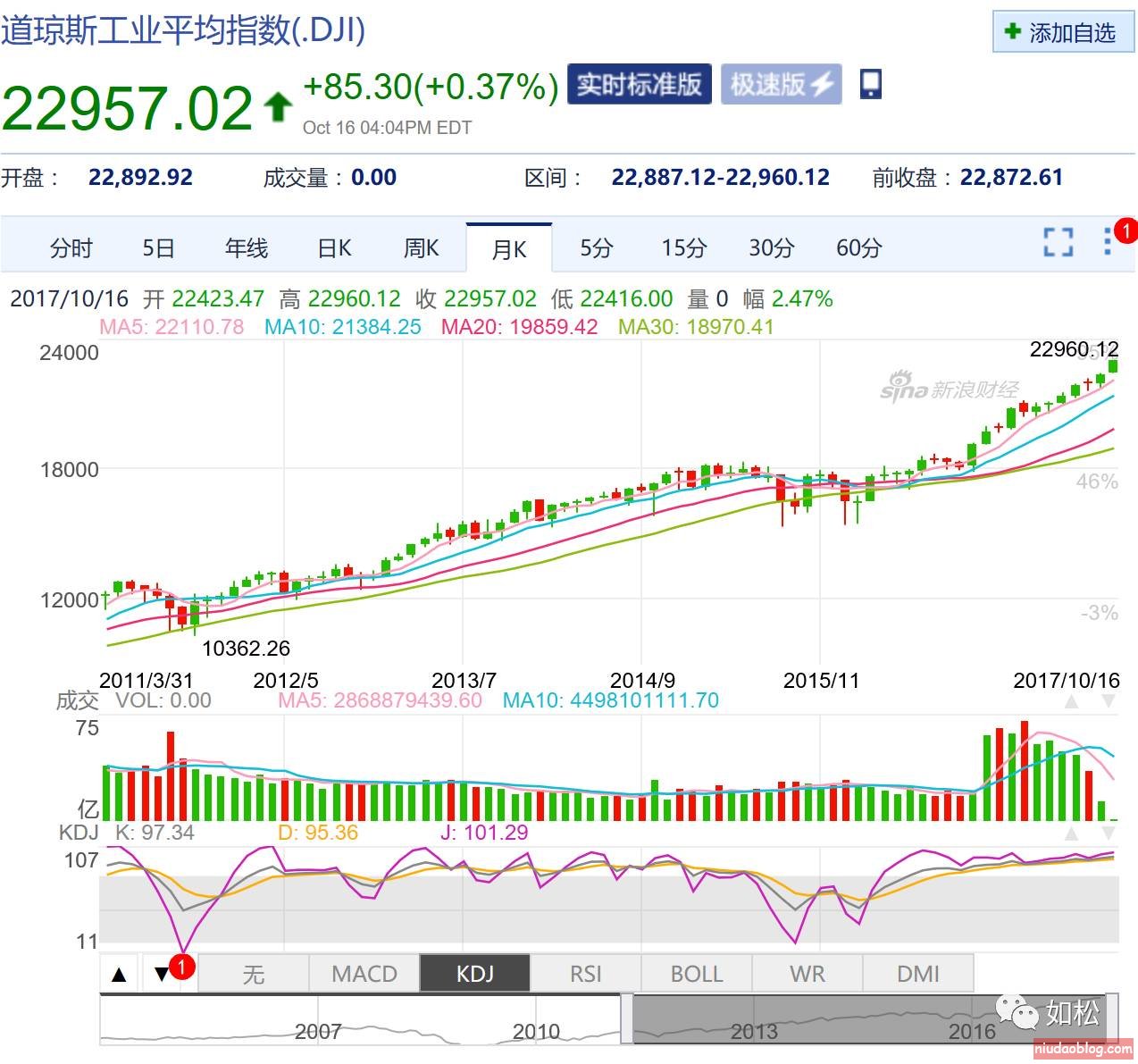Screen dimensions: 1138x1064
Task: Open the mobile phone version icon
Action: [x=870, y=84]
